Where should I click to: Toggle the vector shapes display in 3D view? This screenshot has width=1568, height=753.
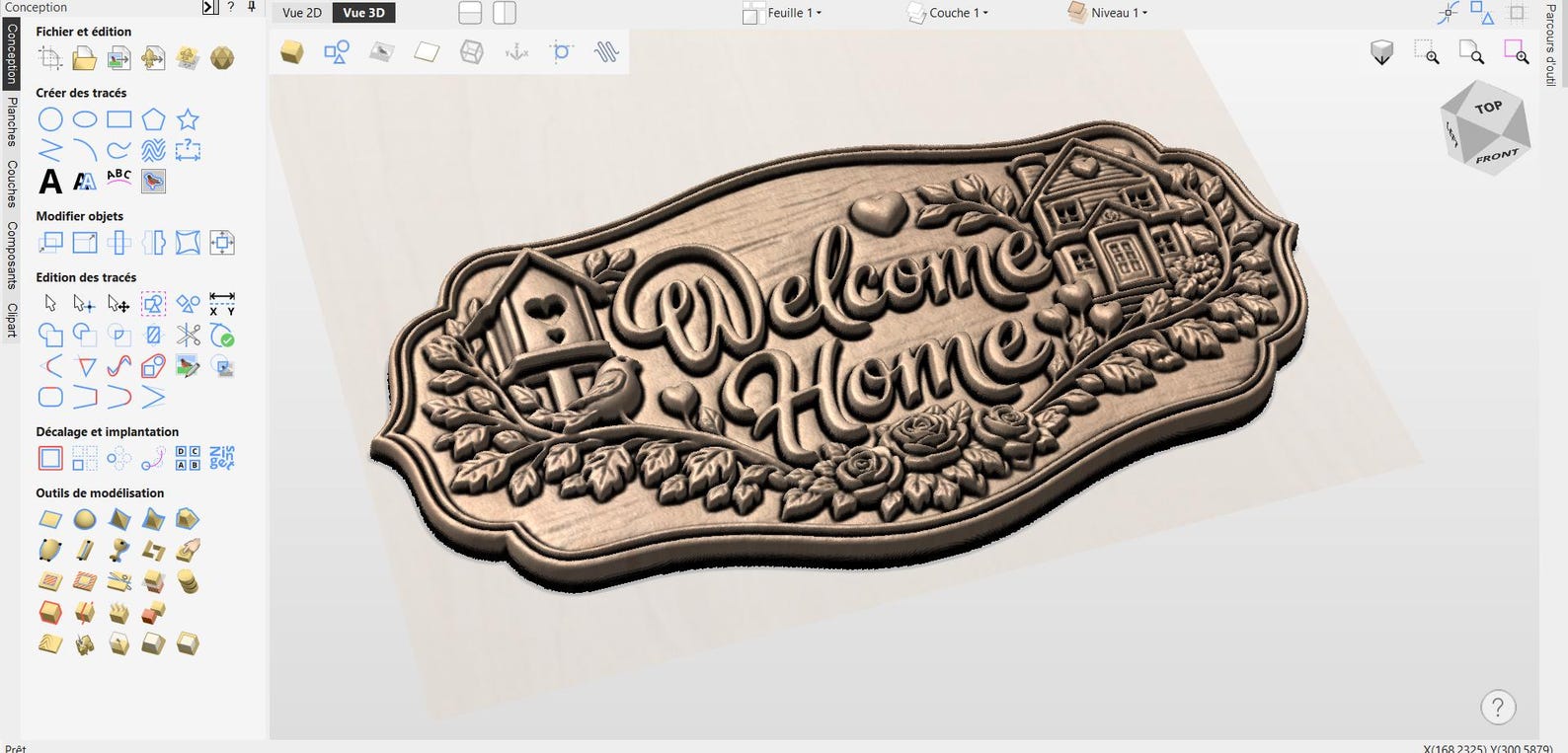coord(337,51)
